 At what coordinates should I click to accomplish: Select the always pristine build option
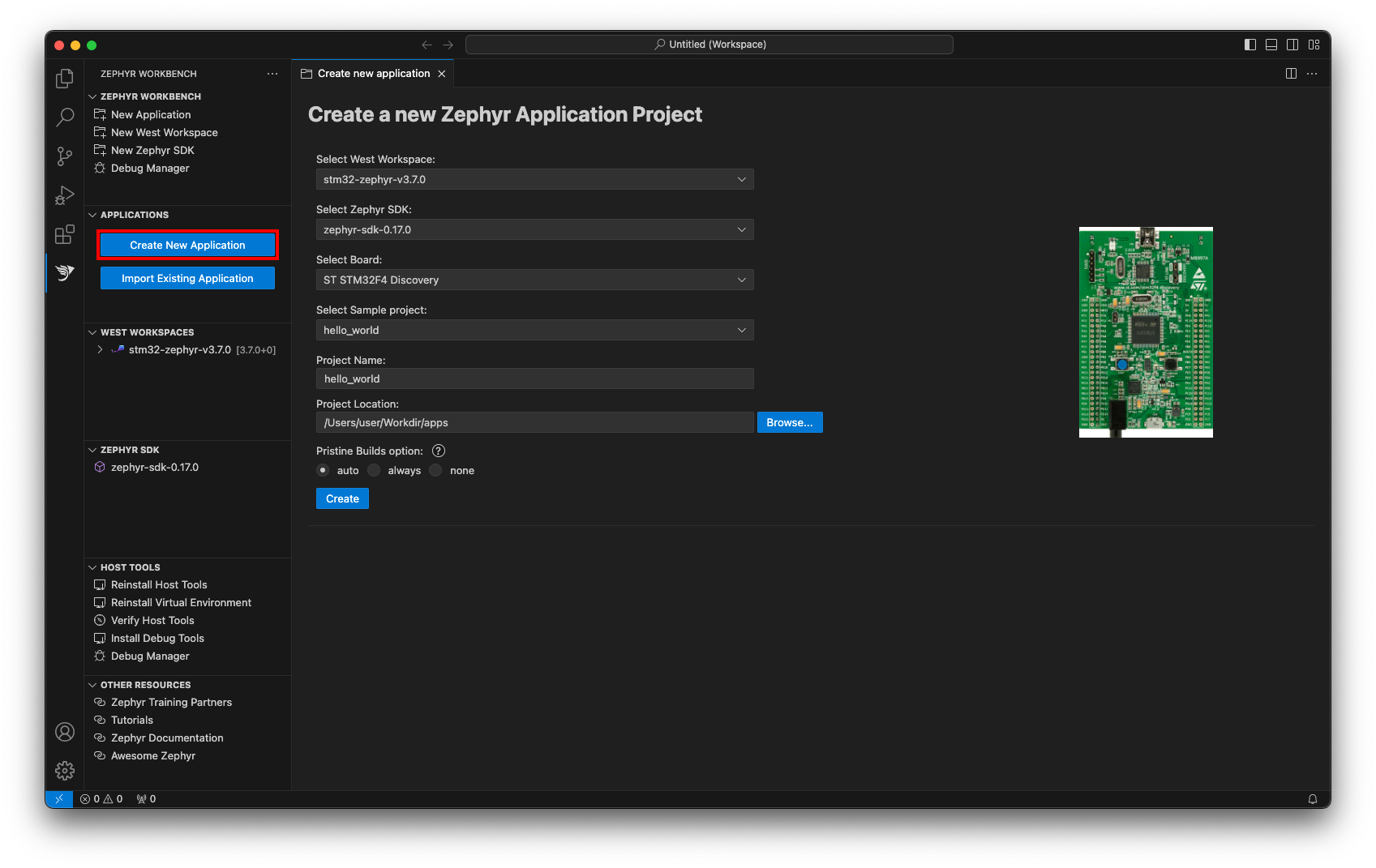point(374,470)
